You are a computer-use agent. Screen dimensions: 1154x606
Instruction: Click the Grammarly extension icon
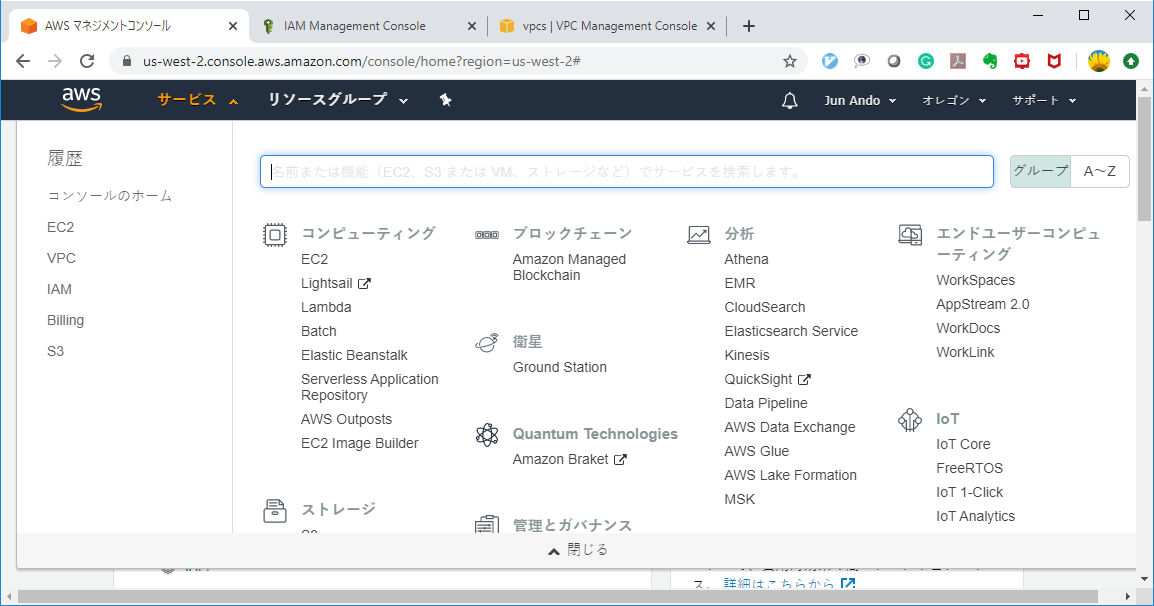[926, 61]
